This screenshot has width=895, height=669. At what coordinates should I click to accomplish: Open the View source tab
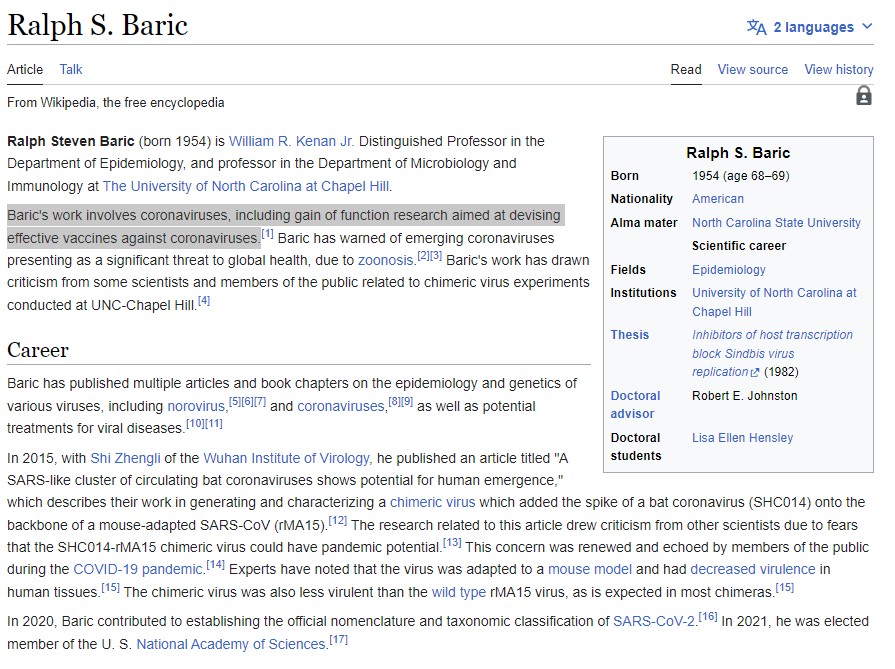(x=752, y=70)
